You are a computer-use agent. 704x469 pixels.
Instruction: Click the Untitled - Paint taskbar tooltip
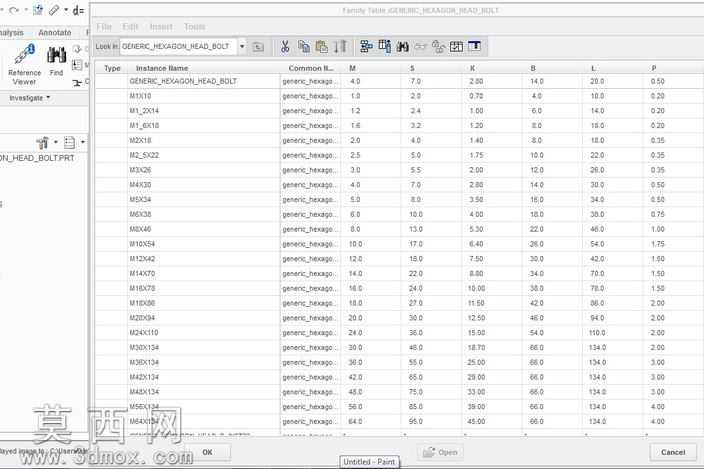[x=369, y=462]
